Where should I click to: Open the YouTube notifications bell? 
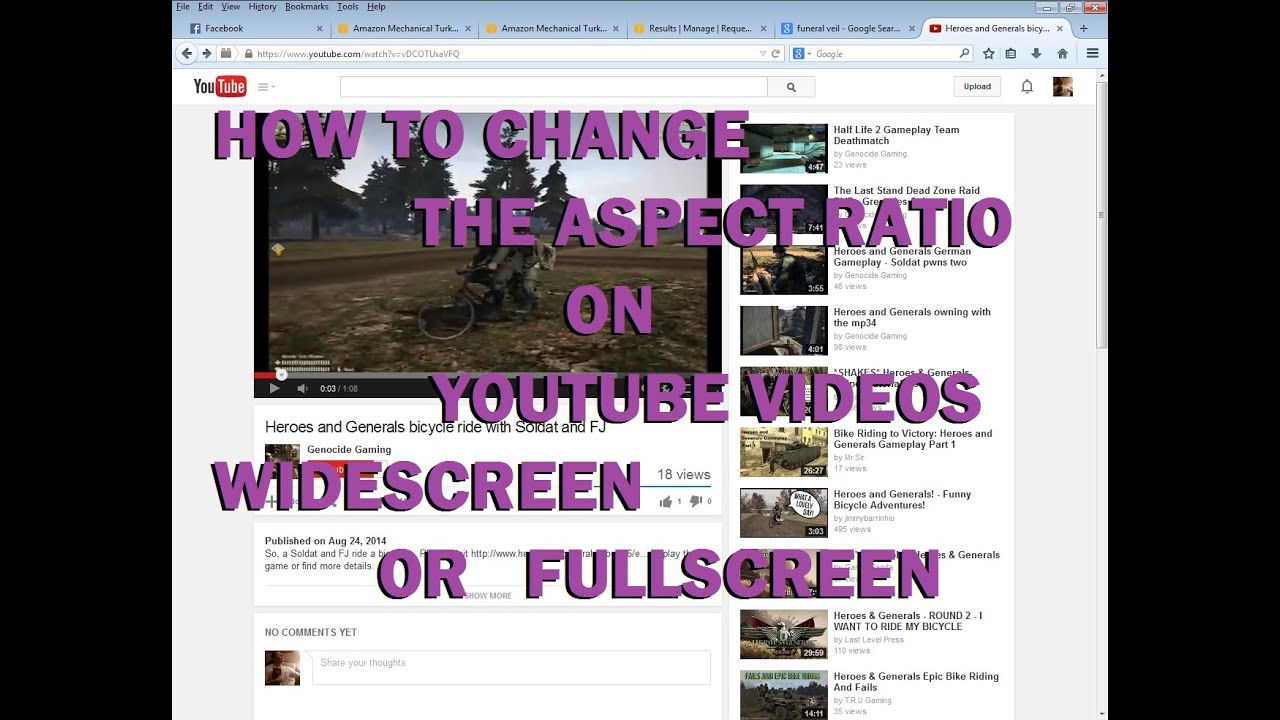pos(1027,87)
